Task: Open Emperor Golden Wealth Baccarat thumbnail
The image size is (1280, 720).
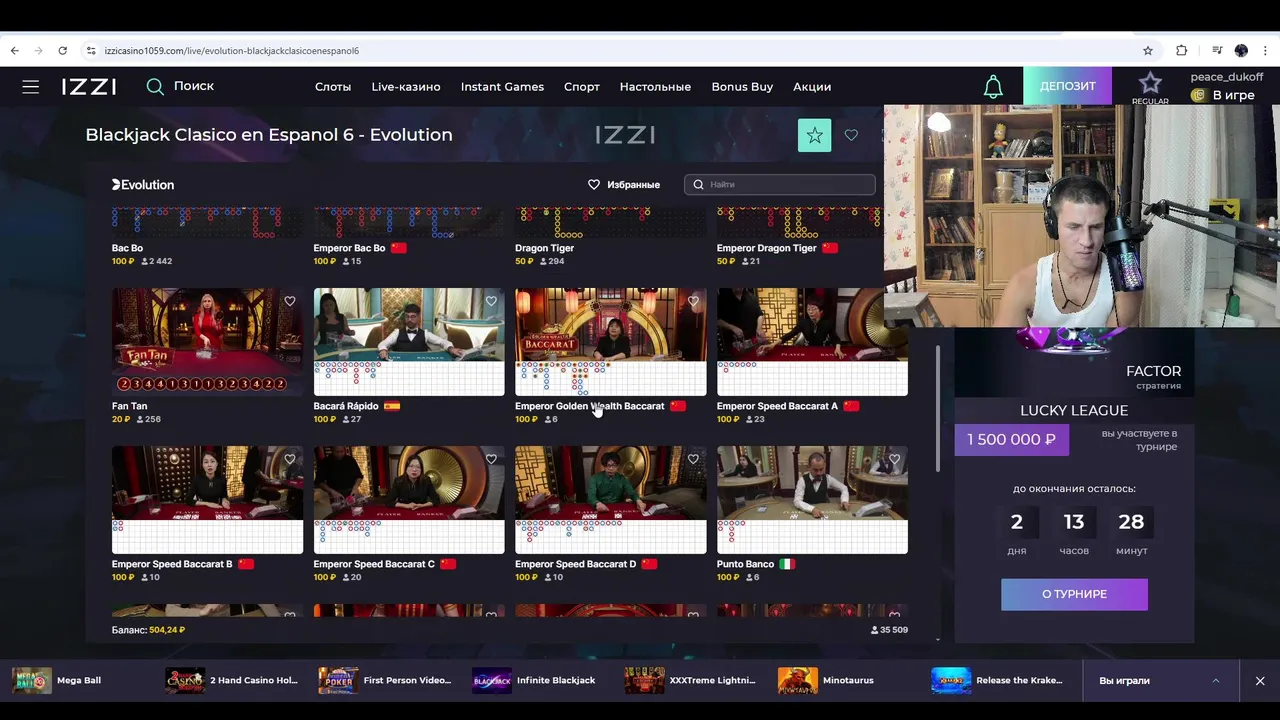Action: click(x=610, y=342)
